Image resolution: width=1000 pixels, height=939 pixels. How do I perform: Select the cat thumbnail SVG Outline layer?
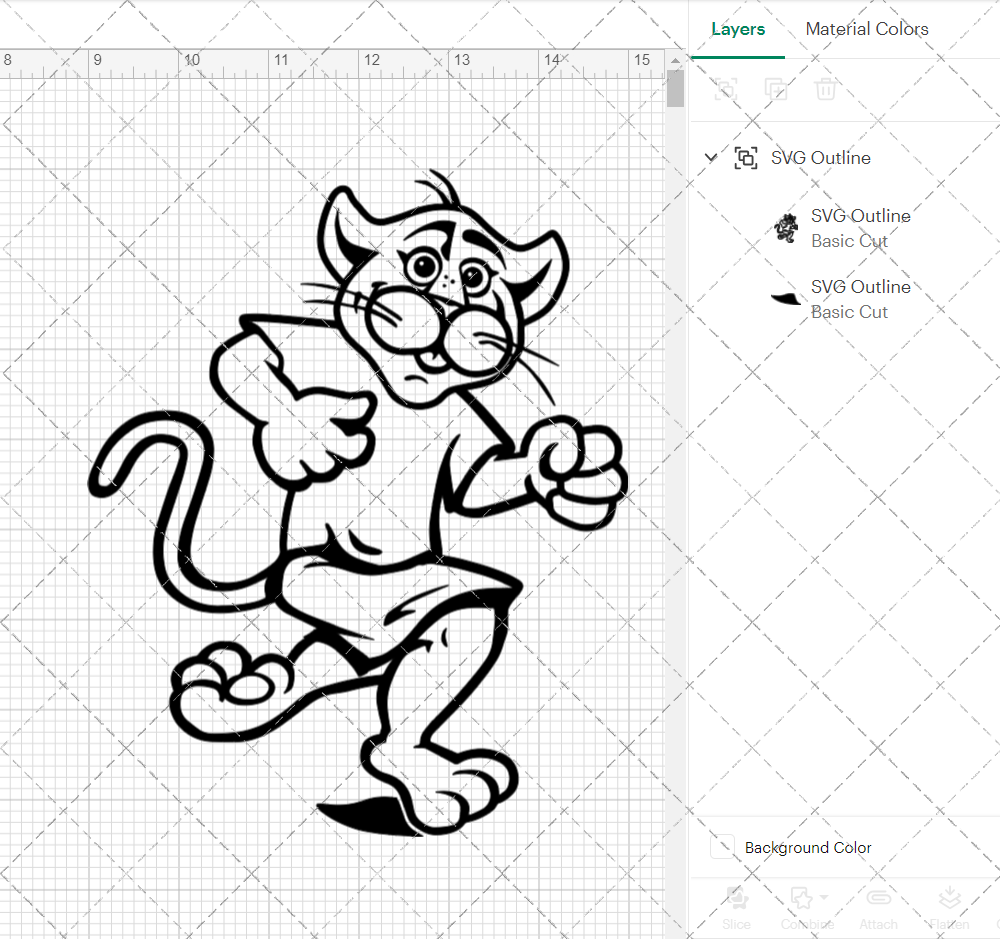point(786,228)
